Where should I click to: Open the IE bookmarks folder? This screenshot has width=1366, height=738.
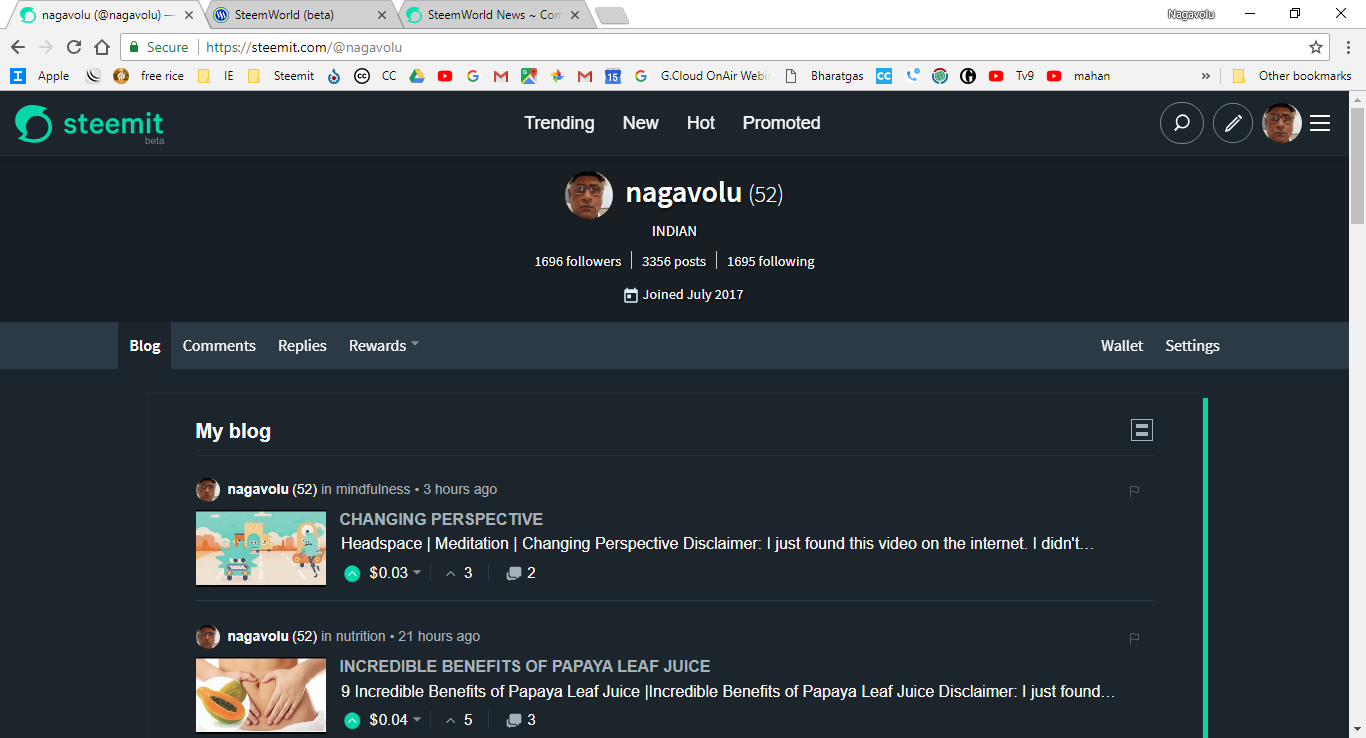(216, 75)
